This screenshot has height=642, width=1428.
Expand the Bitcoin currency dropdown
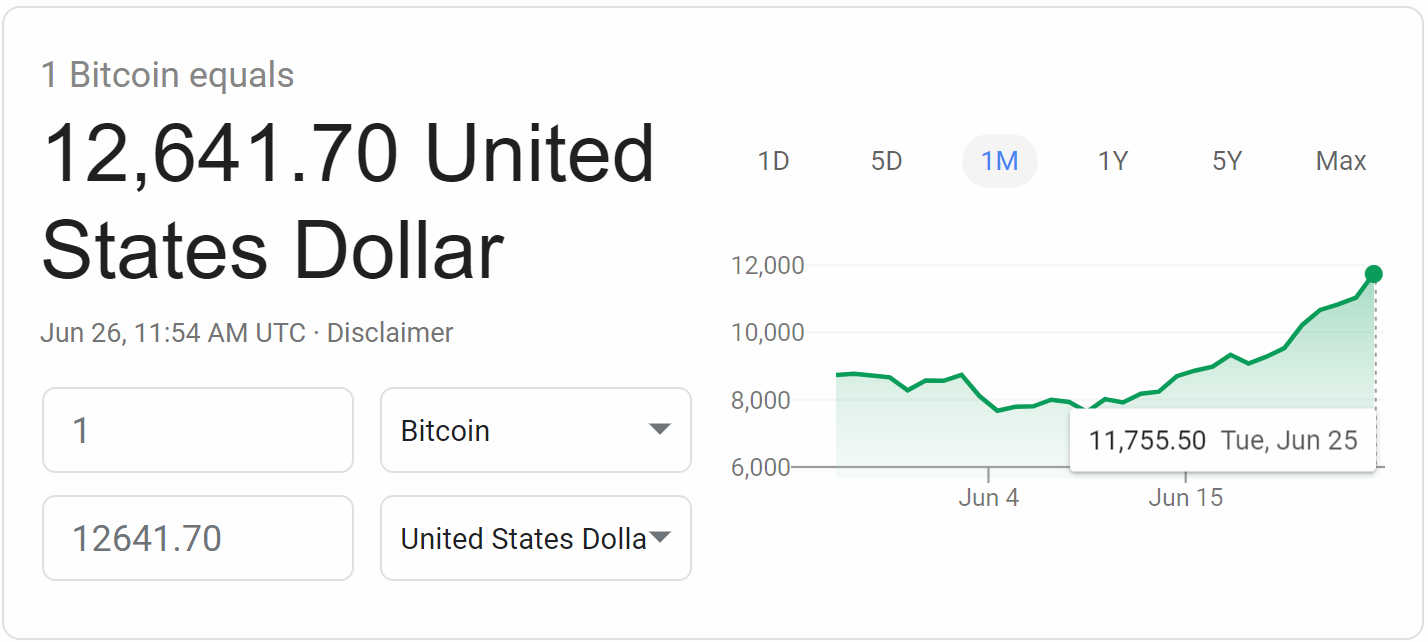pyautogui.click(x=536, y=430)
